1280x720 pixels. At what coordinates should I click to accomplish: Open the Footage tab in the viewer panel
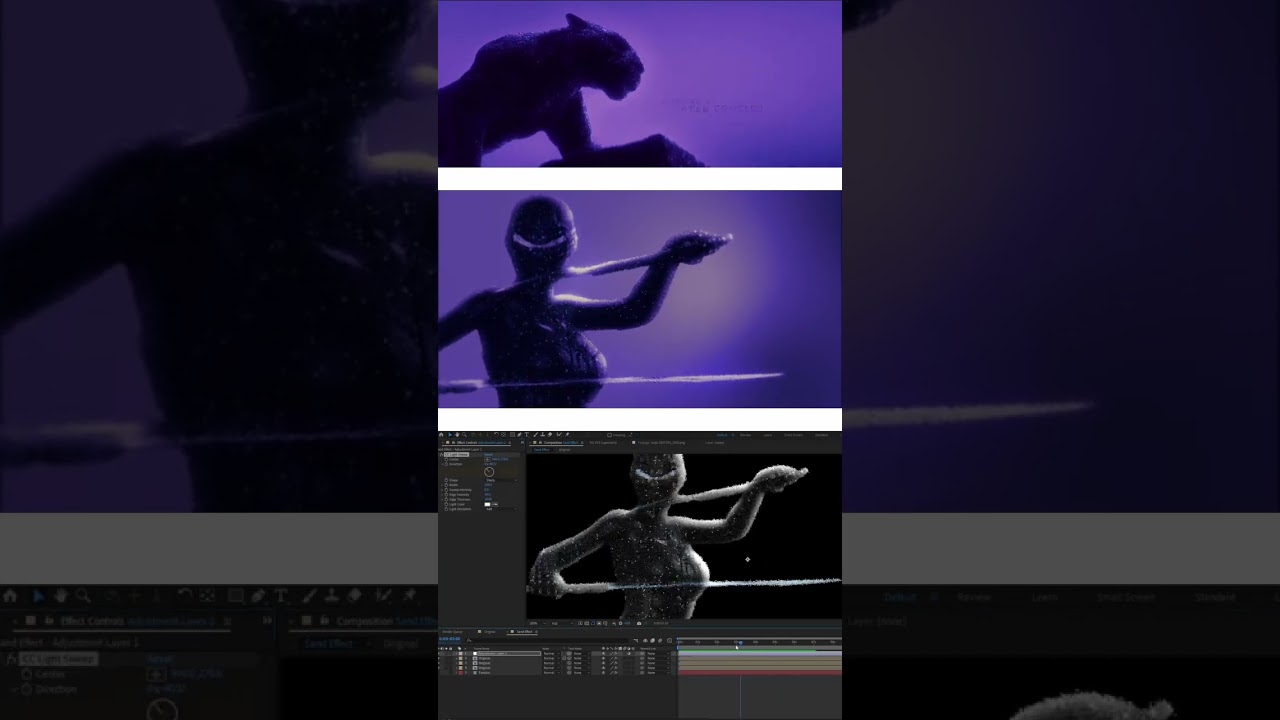click(662, 442)
